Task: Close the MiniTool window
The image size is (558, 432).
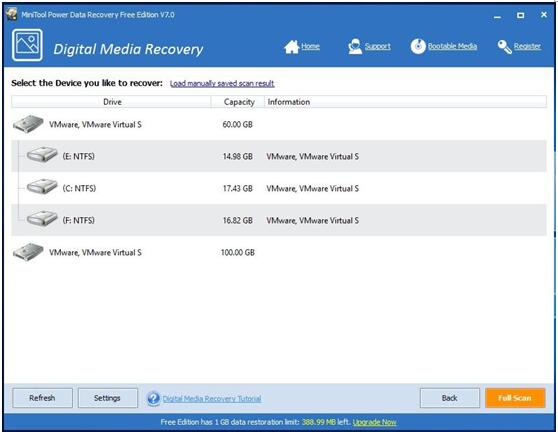Action: (x=544, y=15)
